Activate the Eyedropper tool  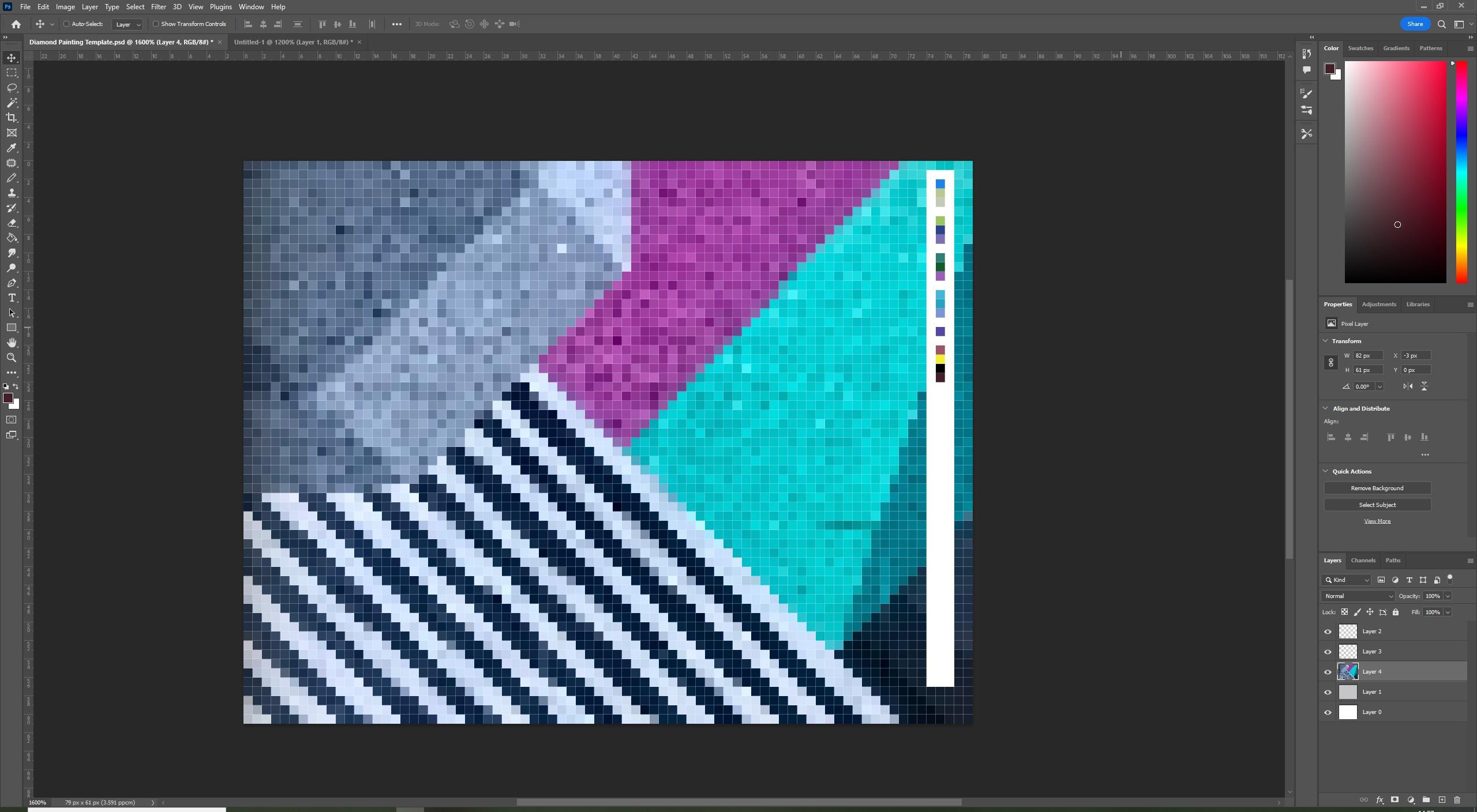tap(12, 148)
